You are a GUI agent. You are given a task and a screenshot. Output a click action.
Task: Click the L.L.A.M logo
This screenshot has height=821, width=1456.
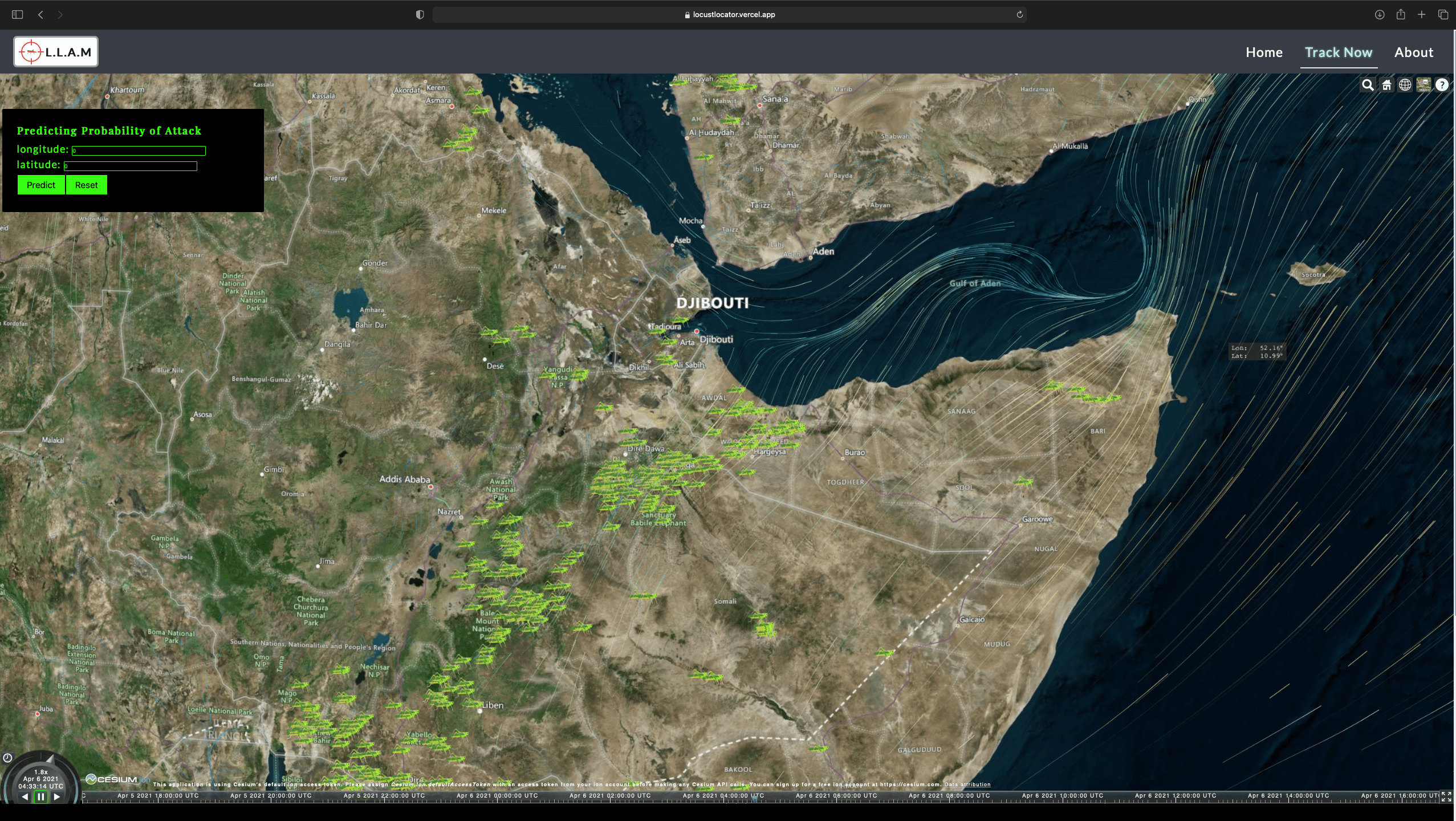click(56, 52)
